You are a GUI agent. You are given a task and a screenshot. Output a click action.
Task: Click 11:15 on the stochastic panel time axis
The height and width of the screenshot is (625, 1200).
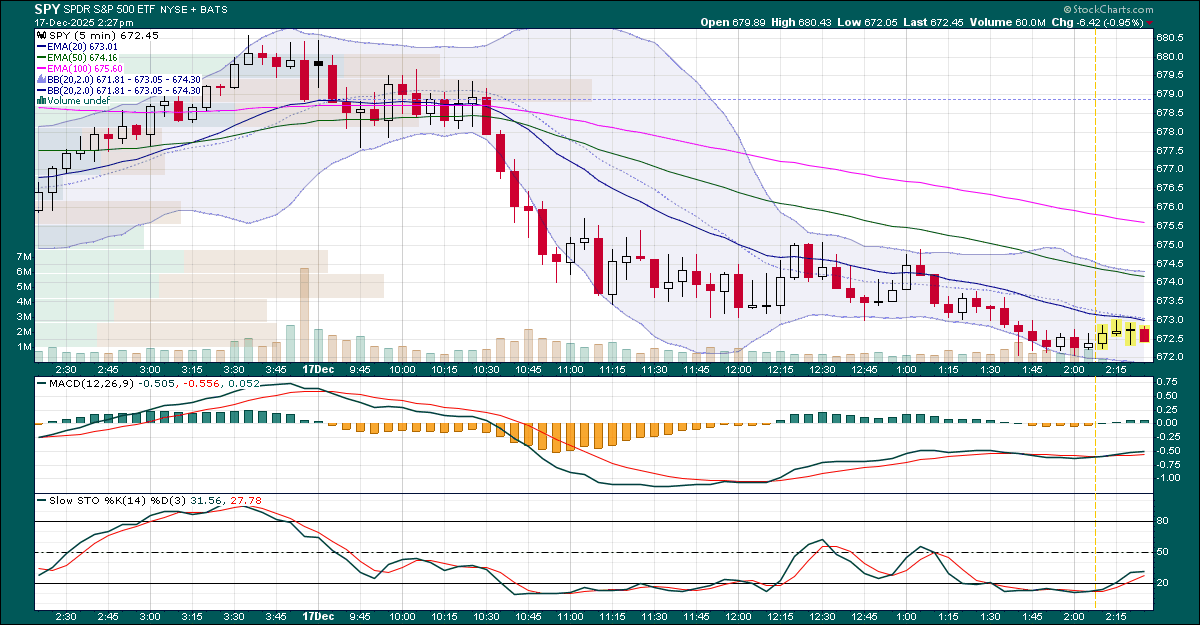pos(613,617)
